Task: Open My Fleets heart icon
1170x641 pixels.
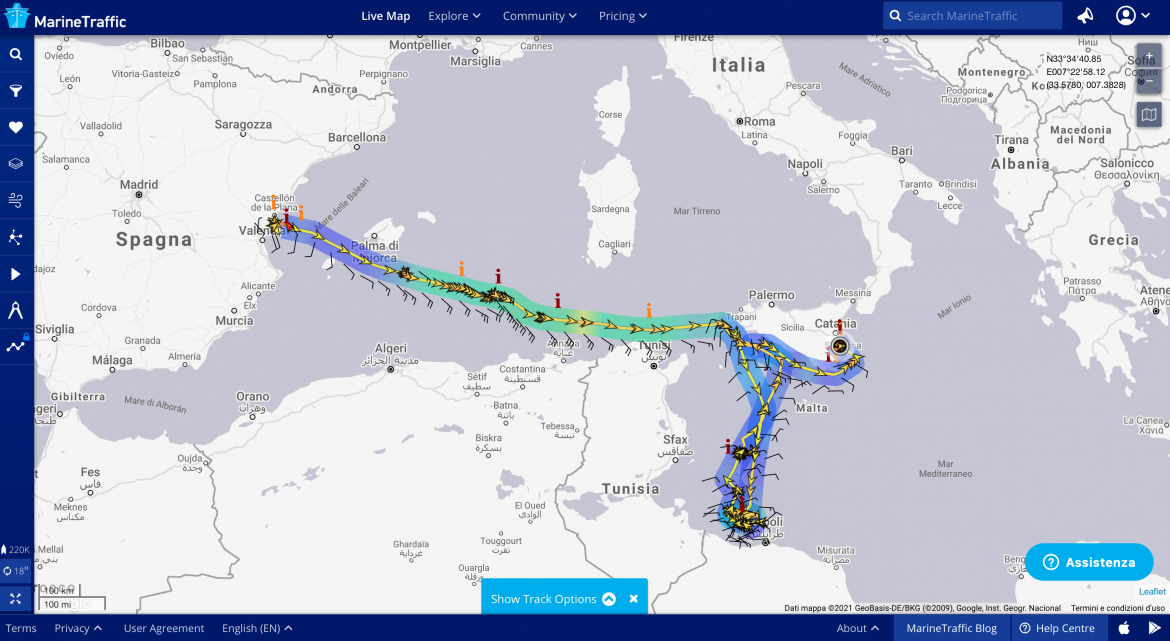Action: (x=16, y=128)
